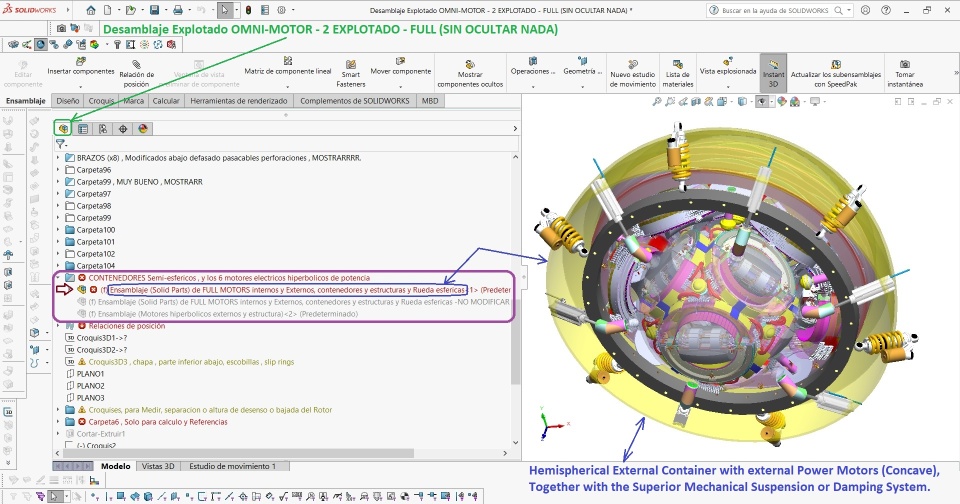Select PLANO2 in the feature tree
Image resolution: width=960 pixels, height=504 pixels.
91,386
